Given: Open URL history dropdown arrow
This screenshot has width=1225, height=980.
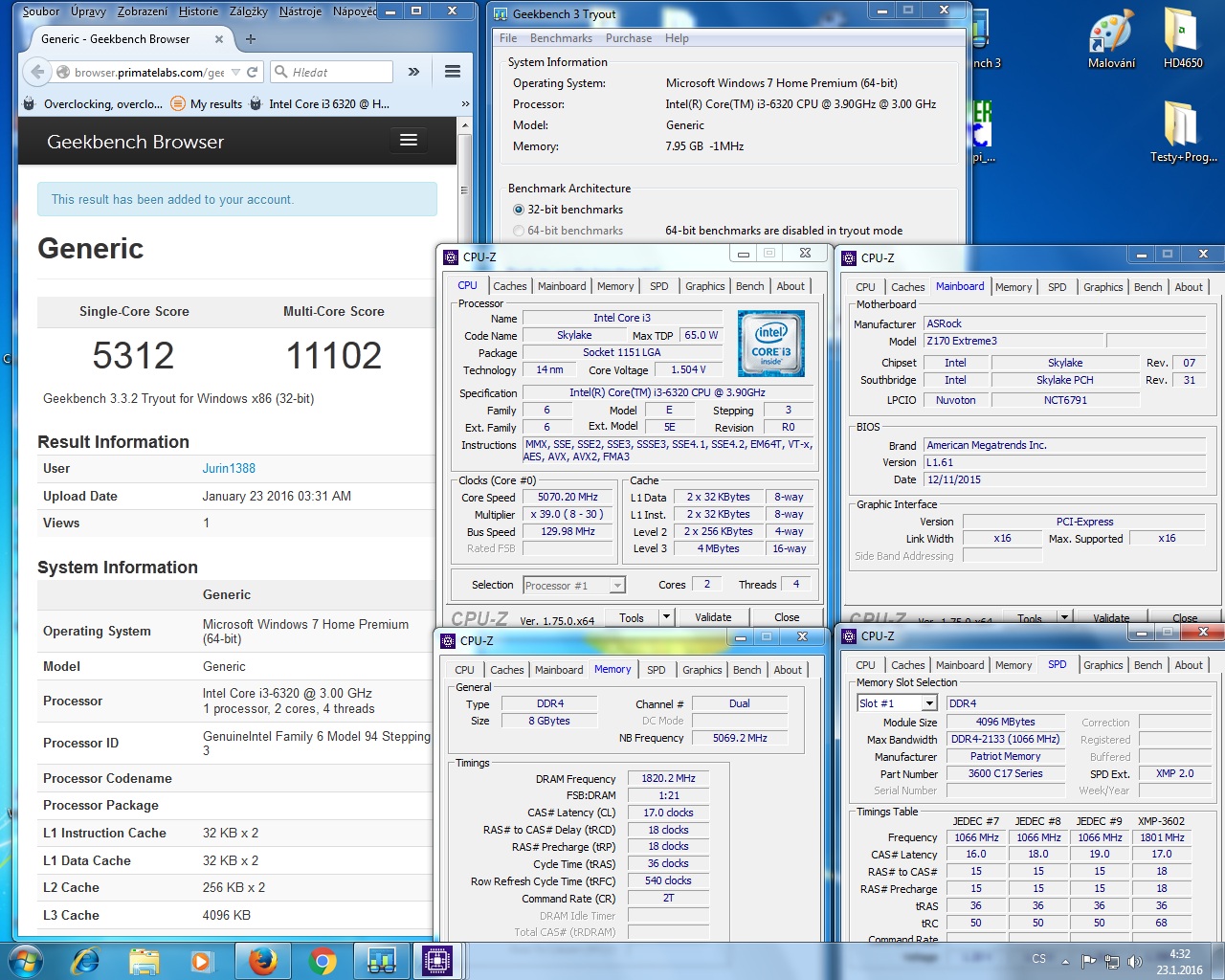Looking at the screenshot, I should [x=236, y=72].
